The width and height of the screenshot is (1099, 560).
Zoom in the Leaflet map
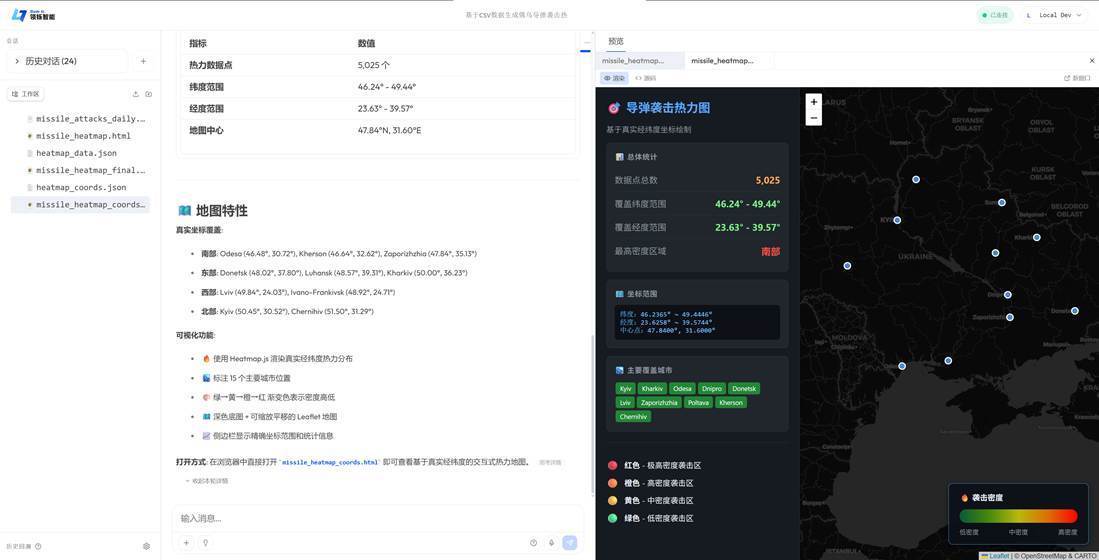[814, 102]
